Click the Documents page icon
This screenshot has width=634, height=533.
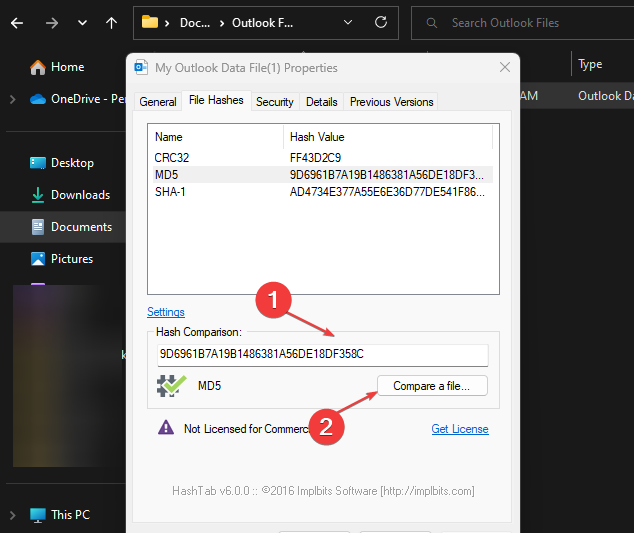click(x=38, y=227)
